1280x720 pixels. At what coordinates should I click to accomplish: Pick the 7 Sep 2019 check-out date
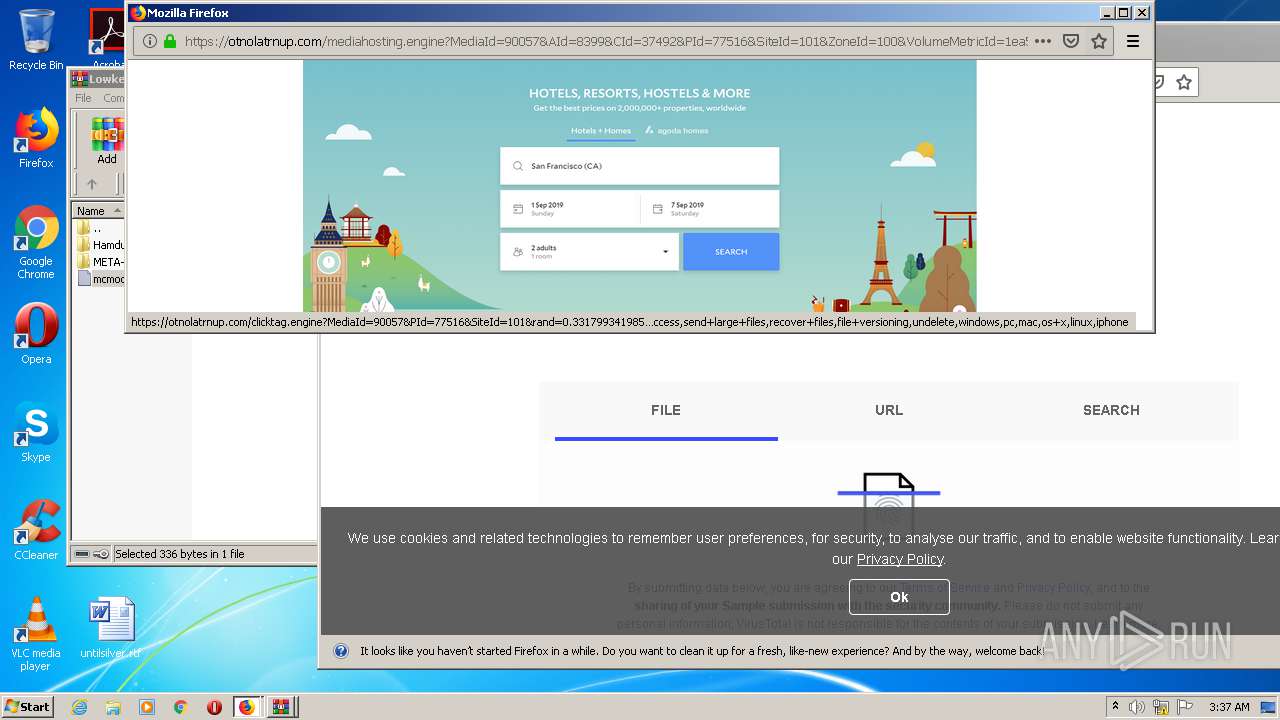709,208
